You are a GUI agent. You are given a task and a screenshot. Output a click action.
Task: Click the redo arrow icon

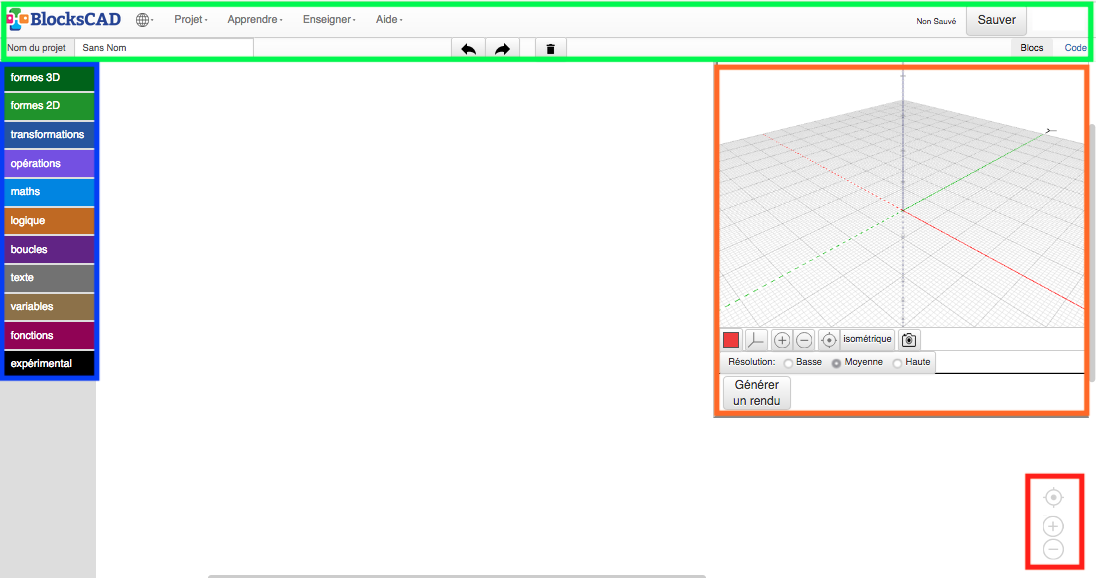(502, 48)
